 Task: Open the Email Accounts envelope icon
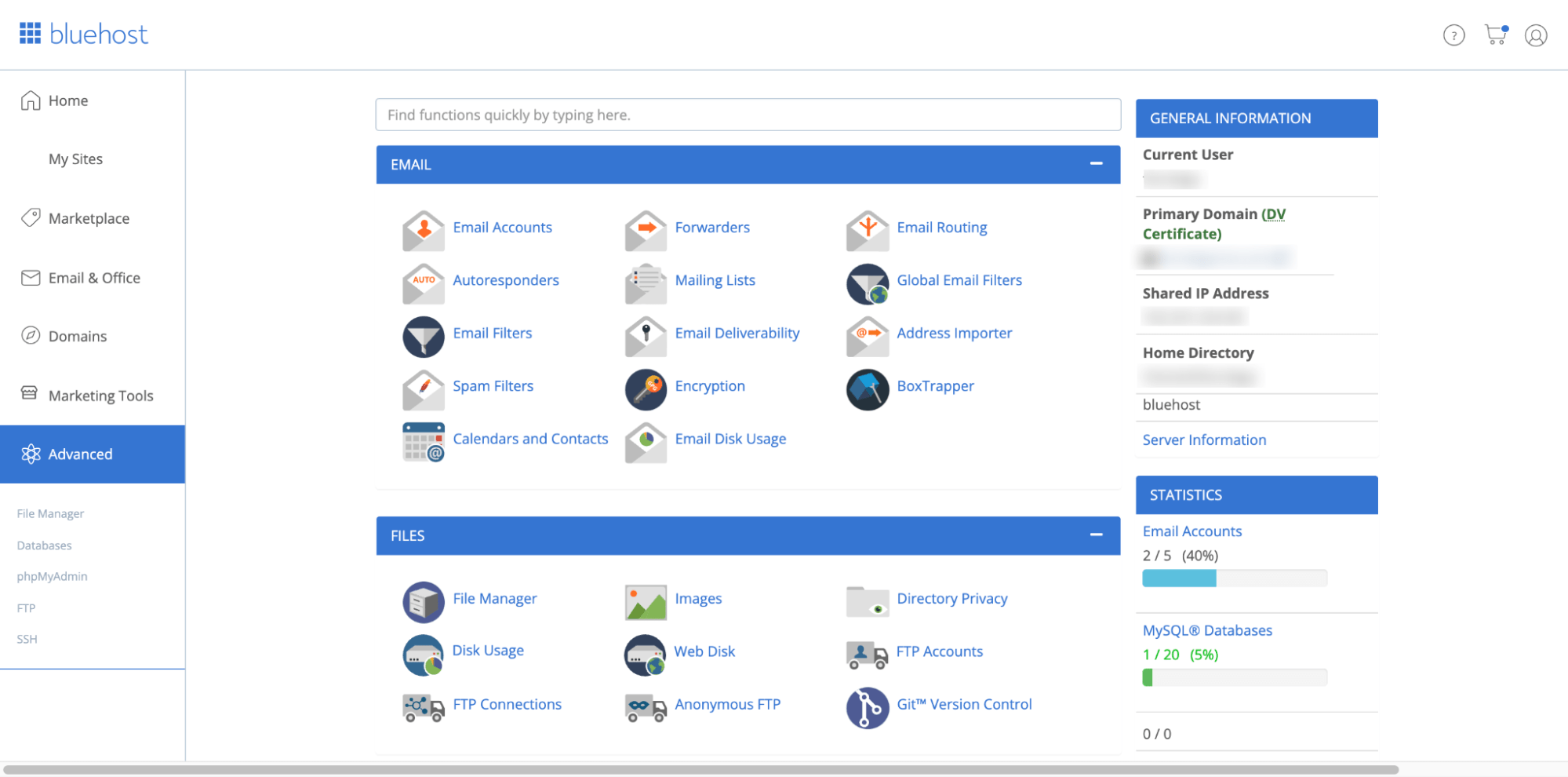pos(424,230)
